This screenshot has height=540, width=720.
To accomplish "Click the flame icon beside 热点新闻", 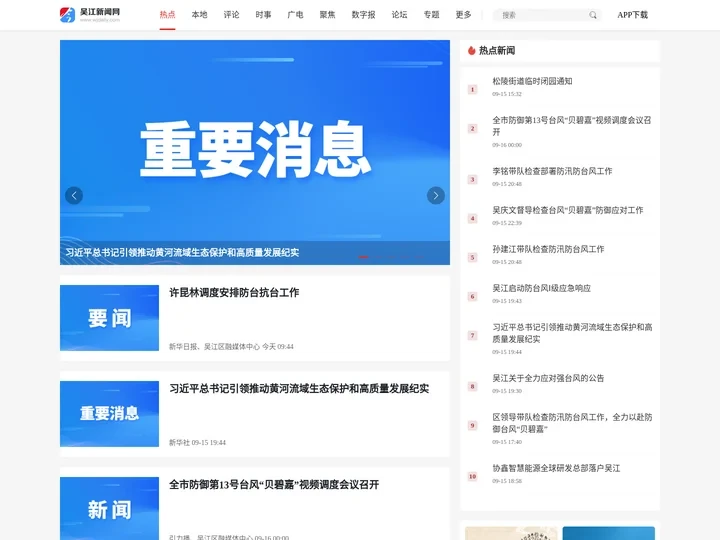I will (x=472, y=51).
